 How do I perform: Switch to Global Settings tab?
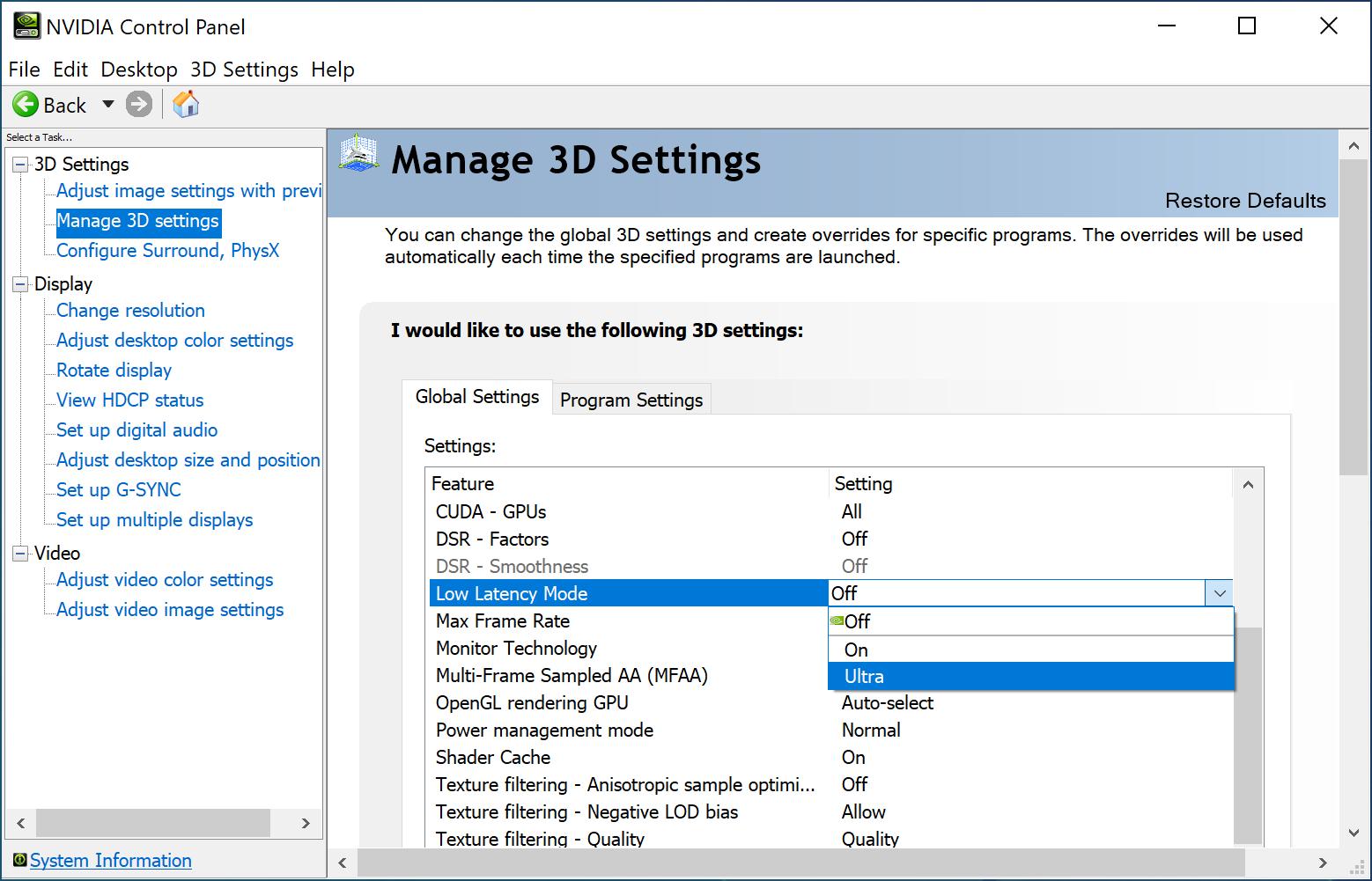pos(477,397)
